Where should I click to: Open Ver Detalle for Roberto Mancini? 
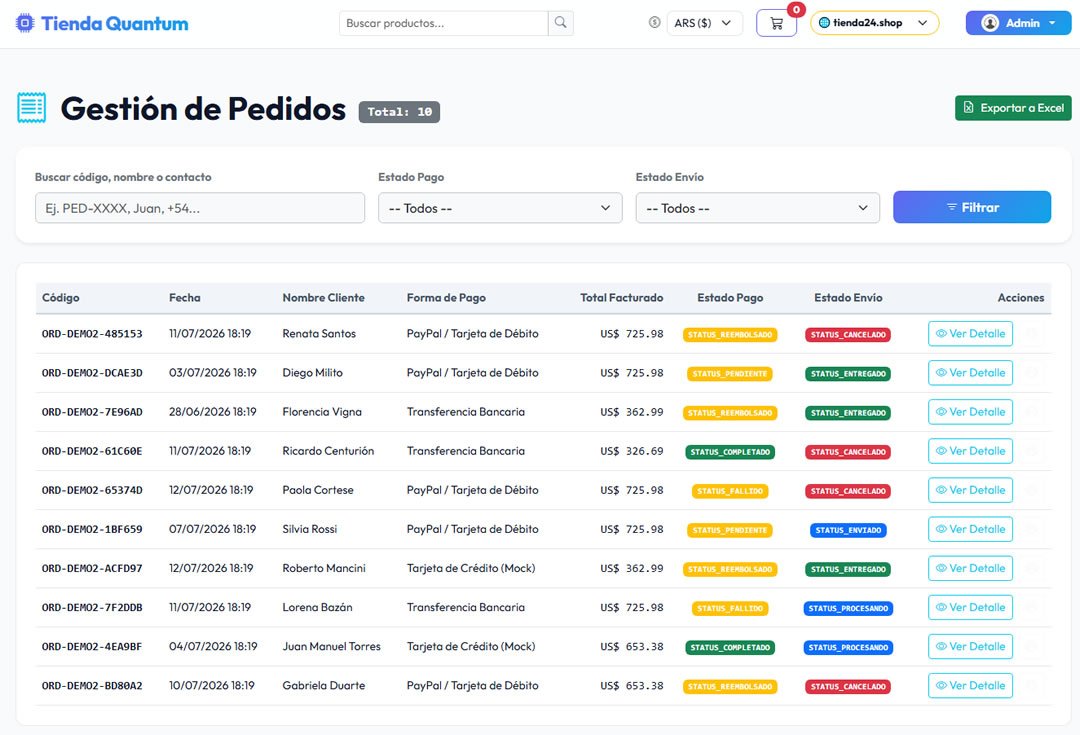970,568
